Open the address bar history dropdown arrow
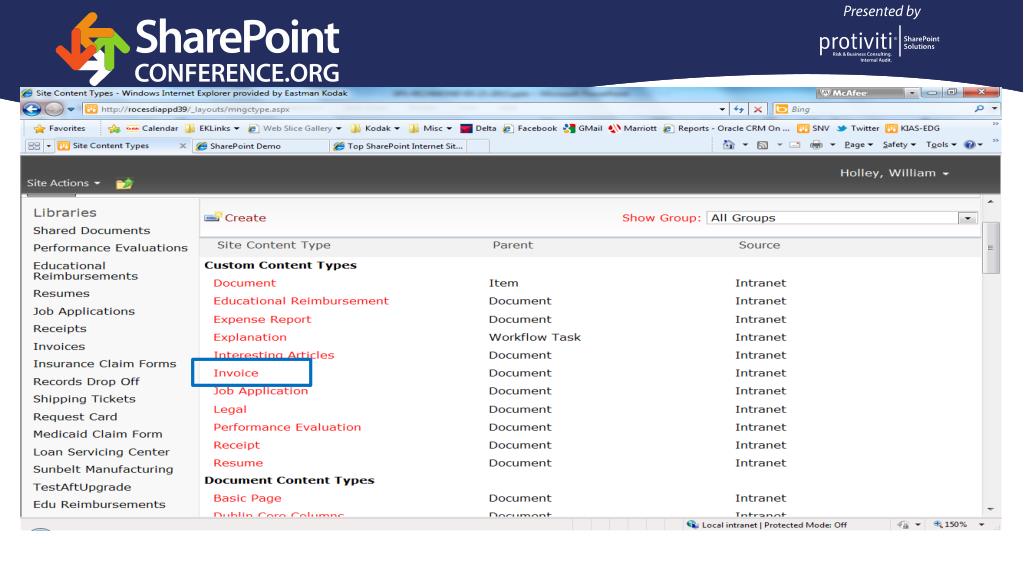Image resolution: width=1024 pixels, height=576 pixels. [x=722, y=109]
